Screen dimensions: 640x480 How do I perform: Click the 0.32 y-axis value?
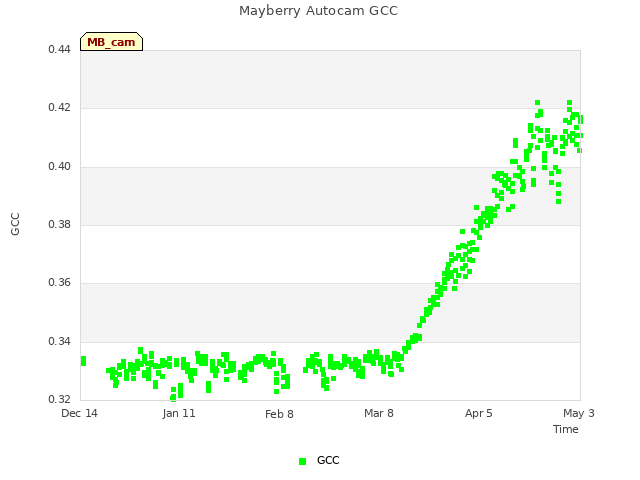click(x=59, y=399)
